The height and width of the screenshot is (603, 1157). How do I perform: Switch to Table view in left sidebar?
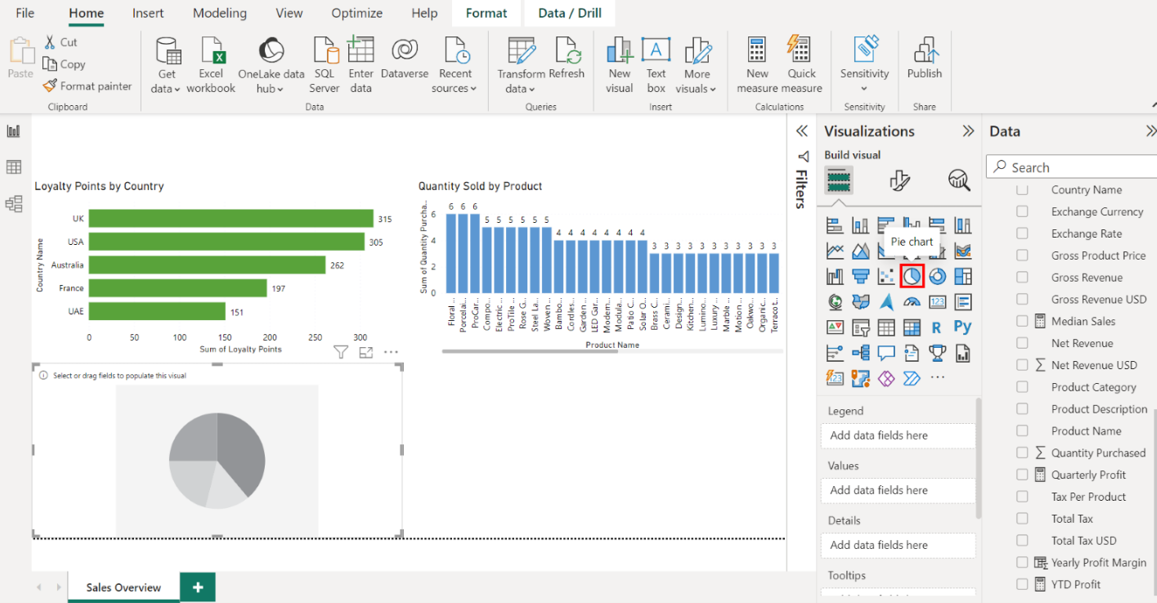pyautogui.click(x=14, y=168)
